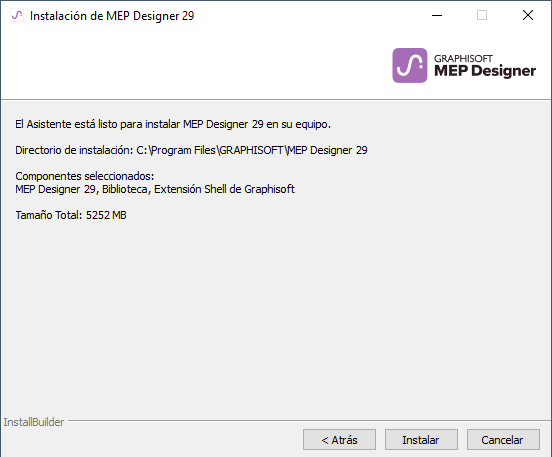Click the purple MEP Designer logo icon
The image size is (552, 457).
click(410, 65)
